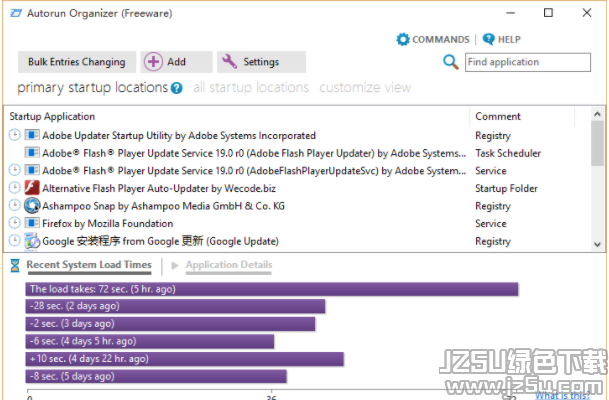Click the clock icon beside Adobe Updater Startup Utility
Viewport: 609px width, 400px height.
14,135
